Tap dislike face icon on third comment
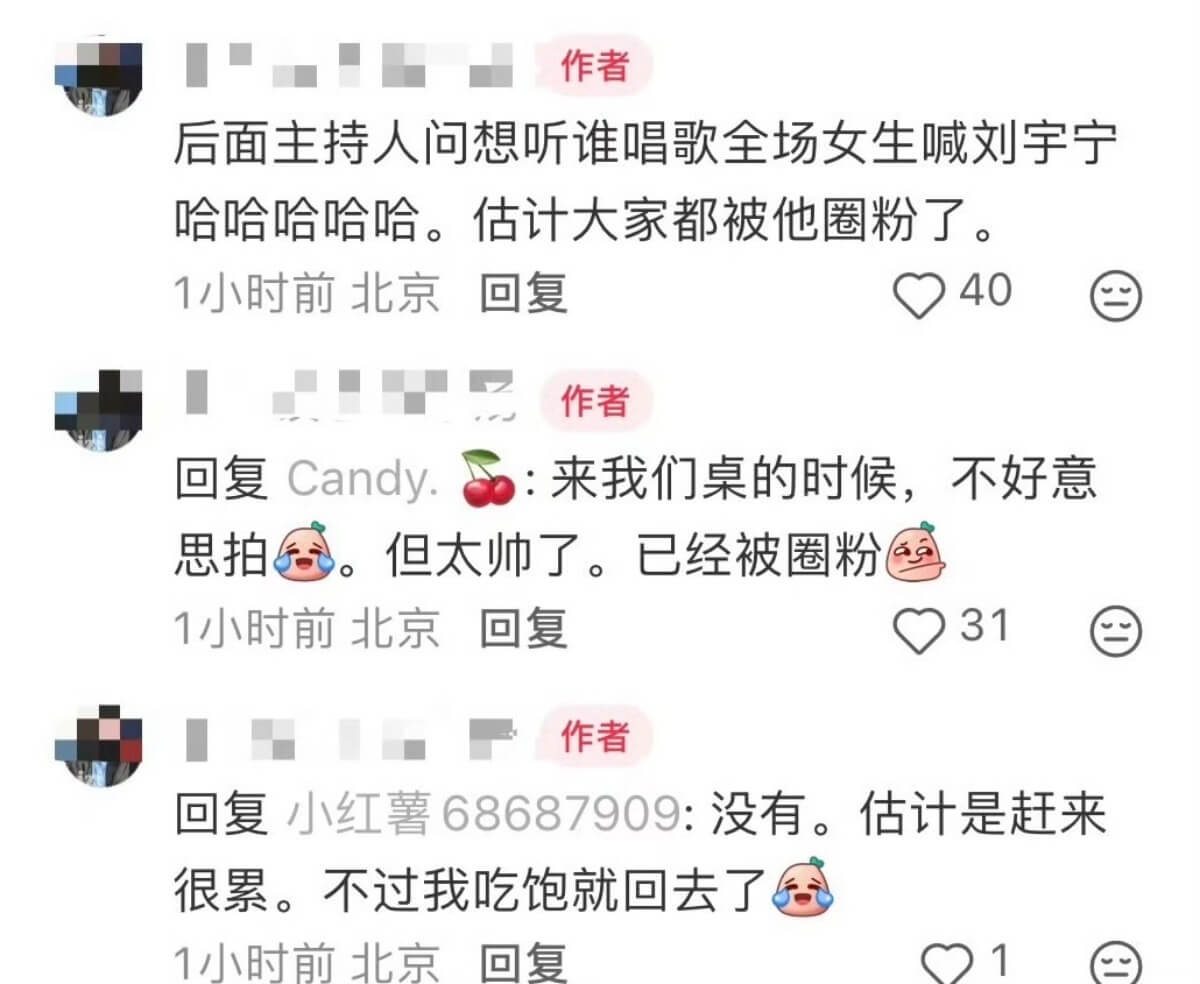The width and height of the screenshot is (1200, 984). pos(1115,965)
